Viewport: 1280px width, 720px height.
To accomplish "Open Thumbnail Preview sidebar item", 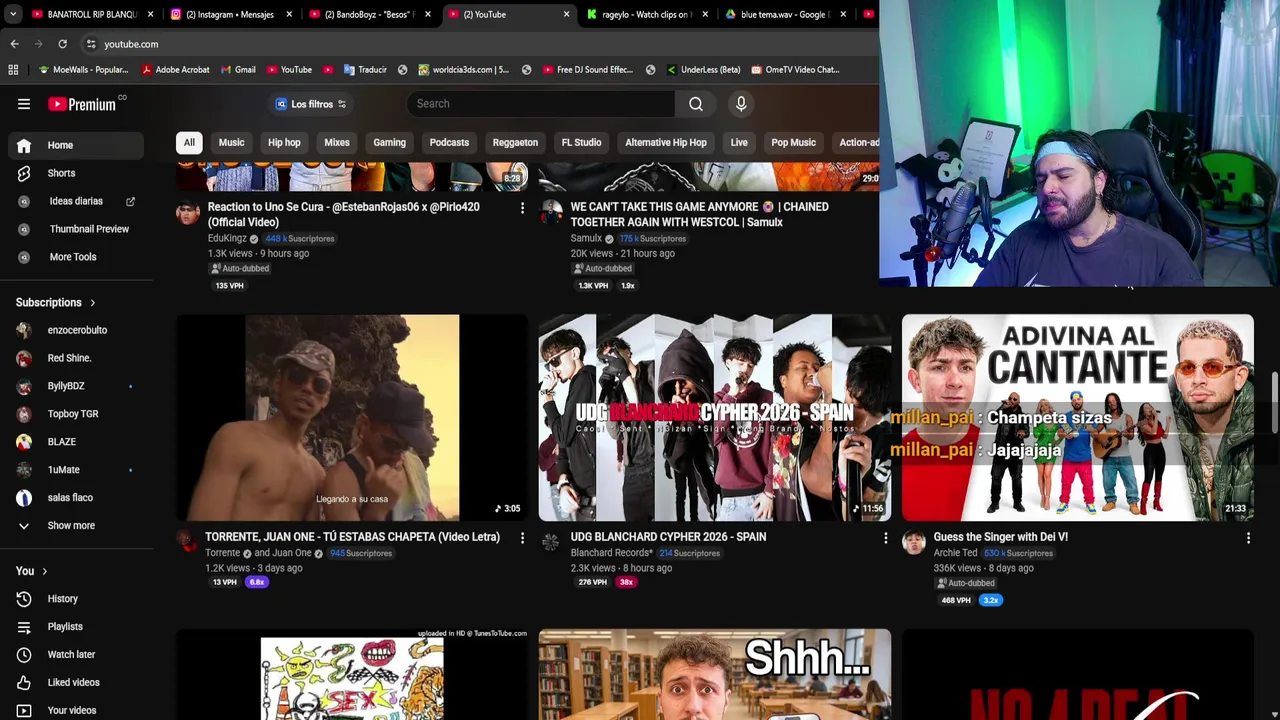I will (x=76, y=229).
